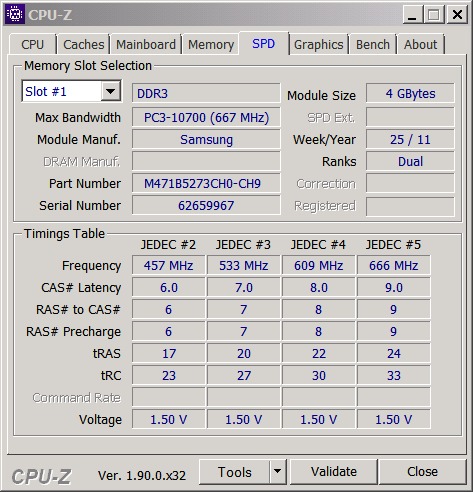Click serial number 62659967
The image size is (473, 492).
(206, 205)
